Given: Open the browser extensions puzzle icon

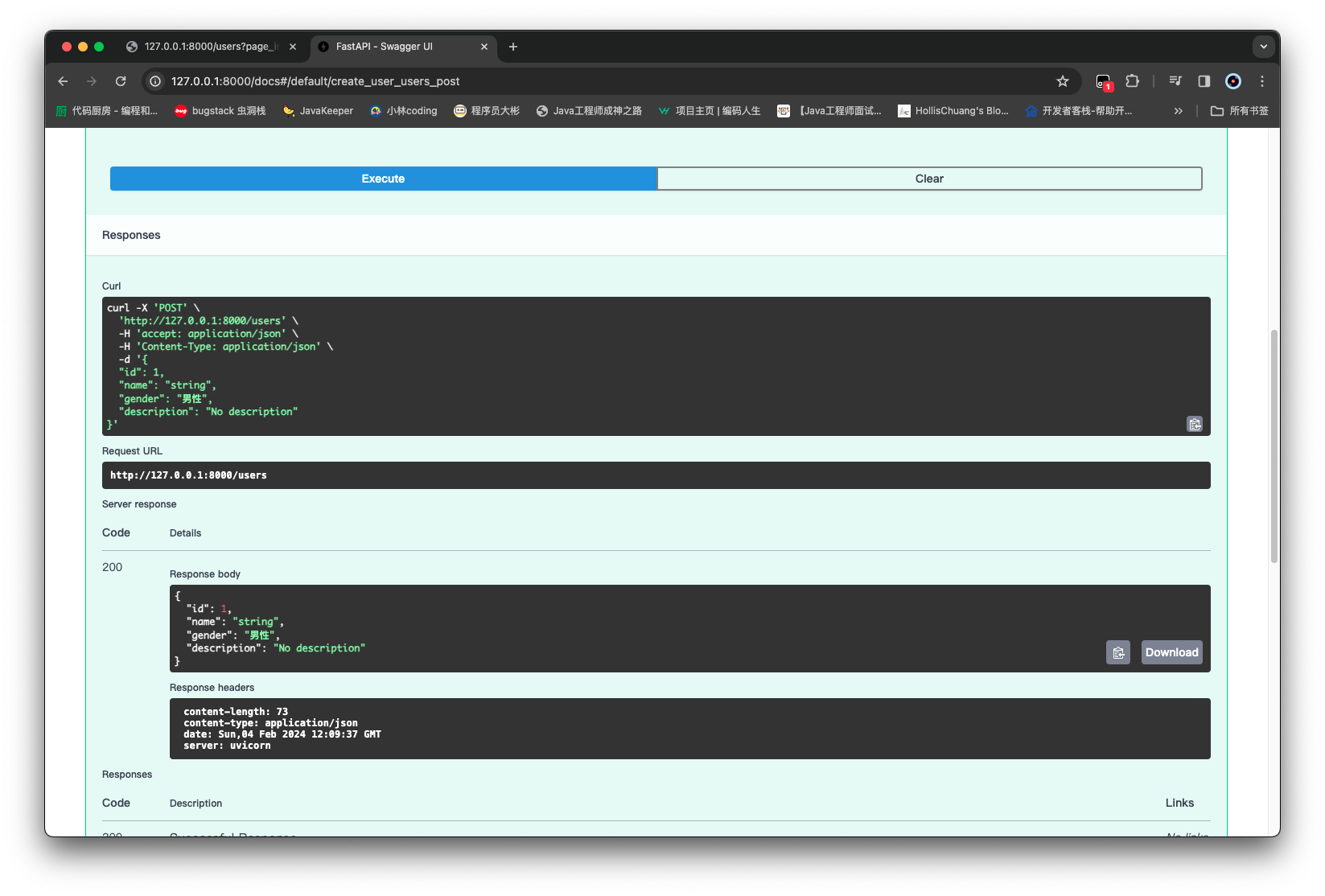Looking at the screenshot, I should [x=1132, y=81].
